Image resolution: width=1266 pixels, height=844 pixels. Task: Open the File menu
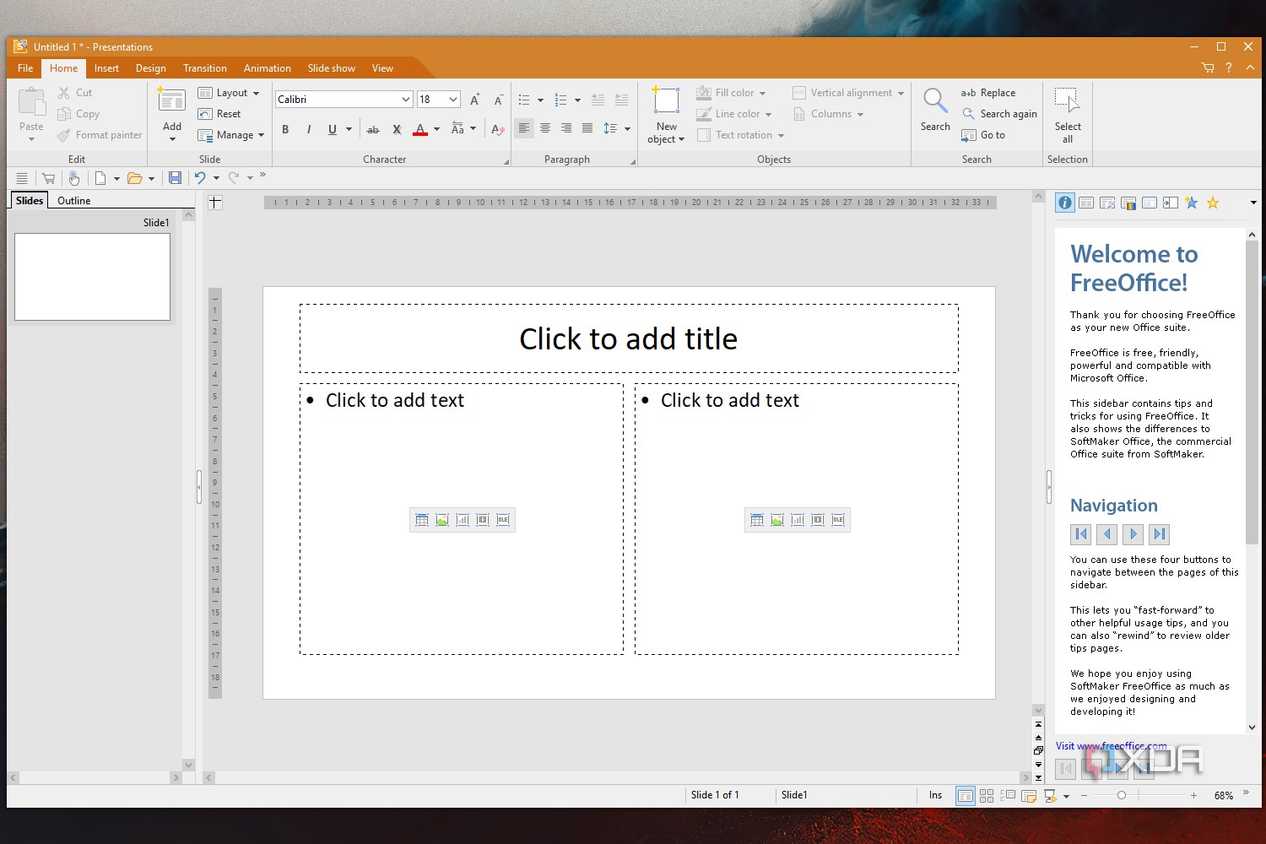(25, 68)
